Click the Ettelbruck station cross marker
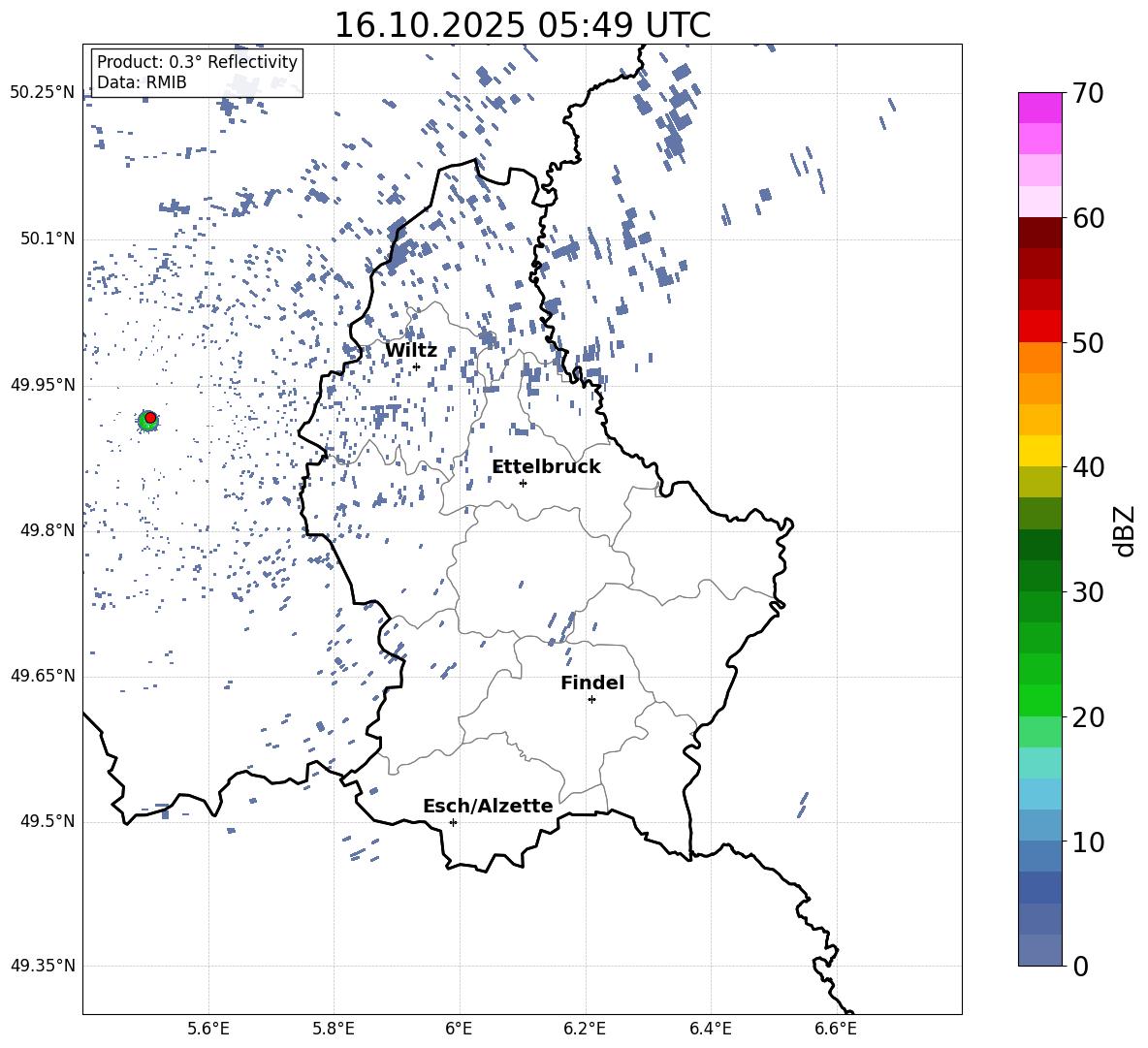 tap(523, 483)
